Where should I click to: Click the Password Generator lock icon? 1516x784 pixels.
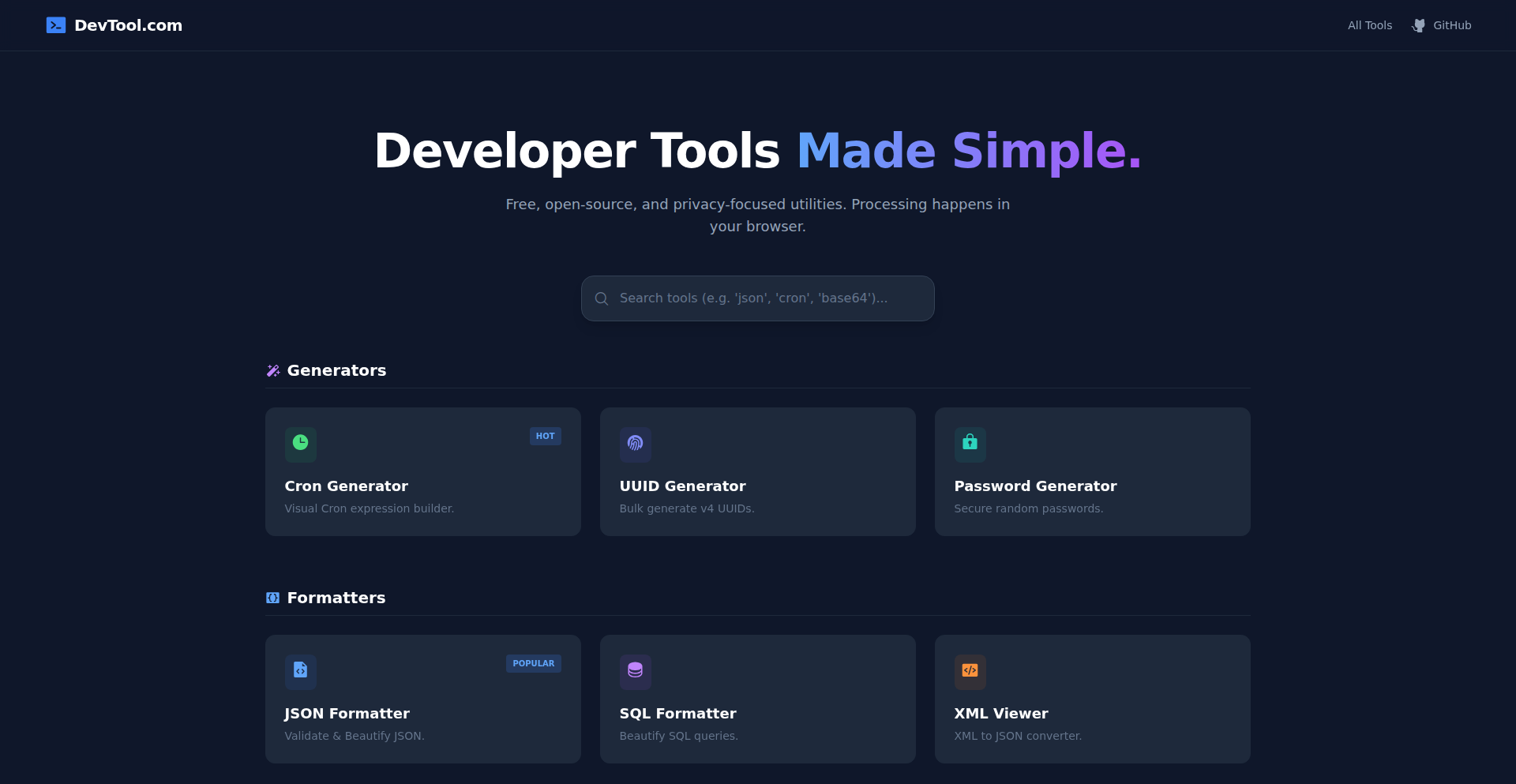970,443
